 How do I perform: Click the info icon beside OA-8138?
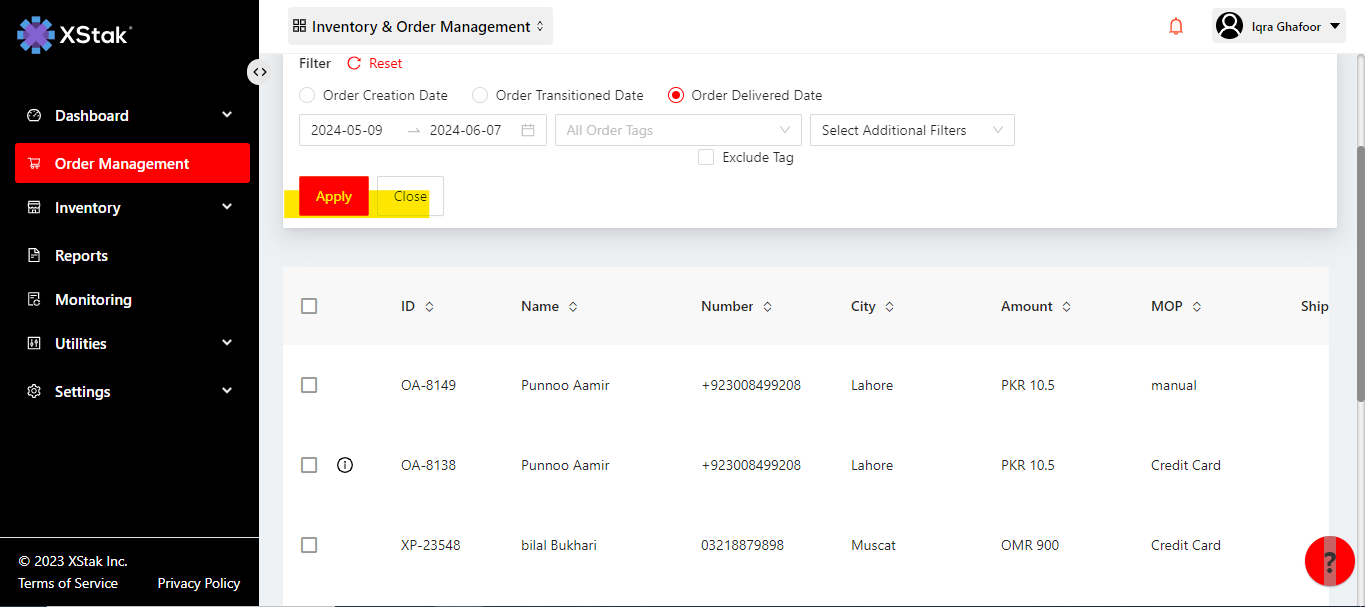[x=345, y=465]
